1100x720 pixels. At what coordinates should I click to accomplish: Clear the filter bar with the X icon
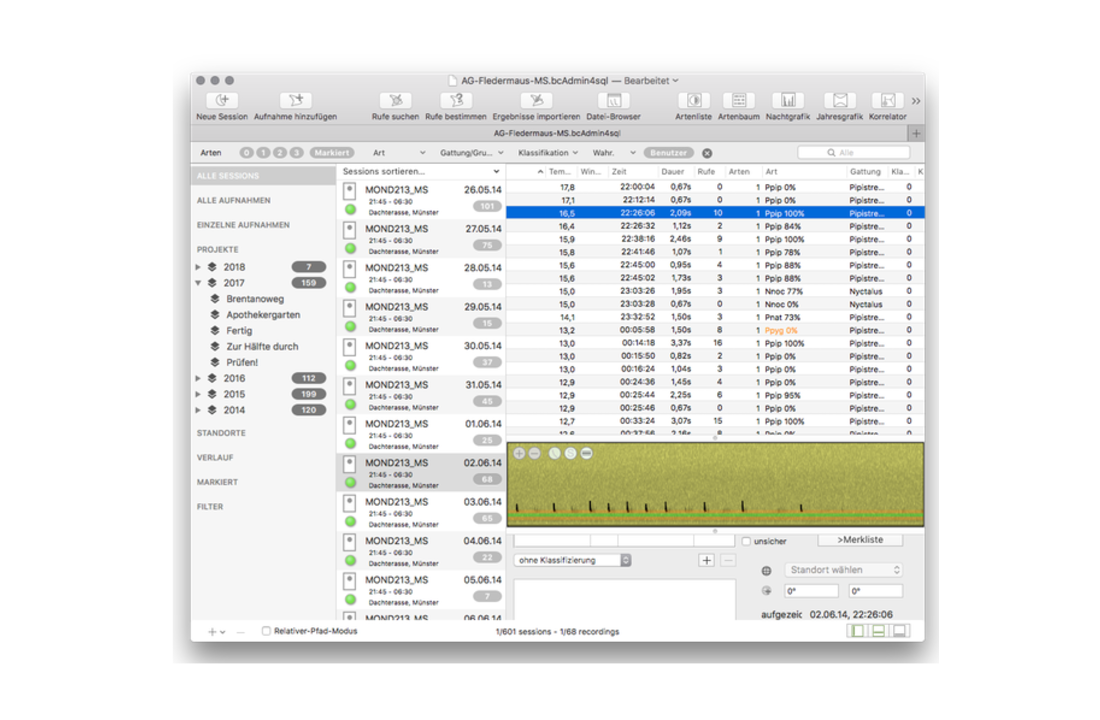[x=707, y=153]
